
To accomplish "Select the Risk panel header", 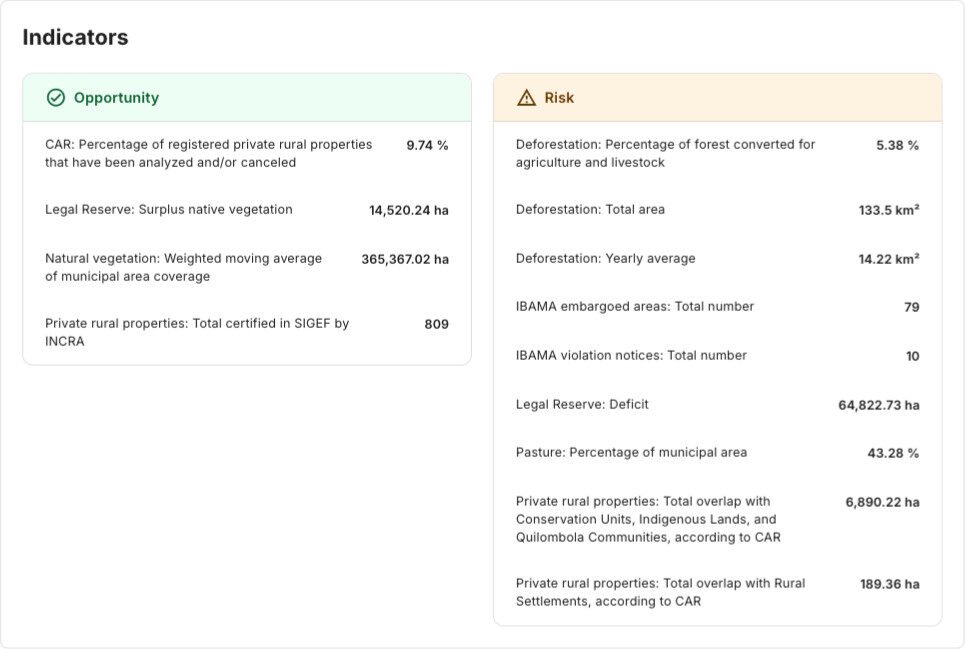I will [717, 98].
